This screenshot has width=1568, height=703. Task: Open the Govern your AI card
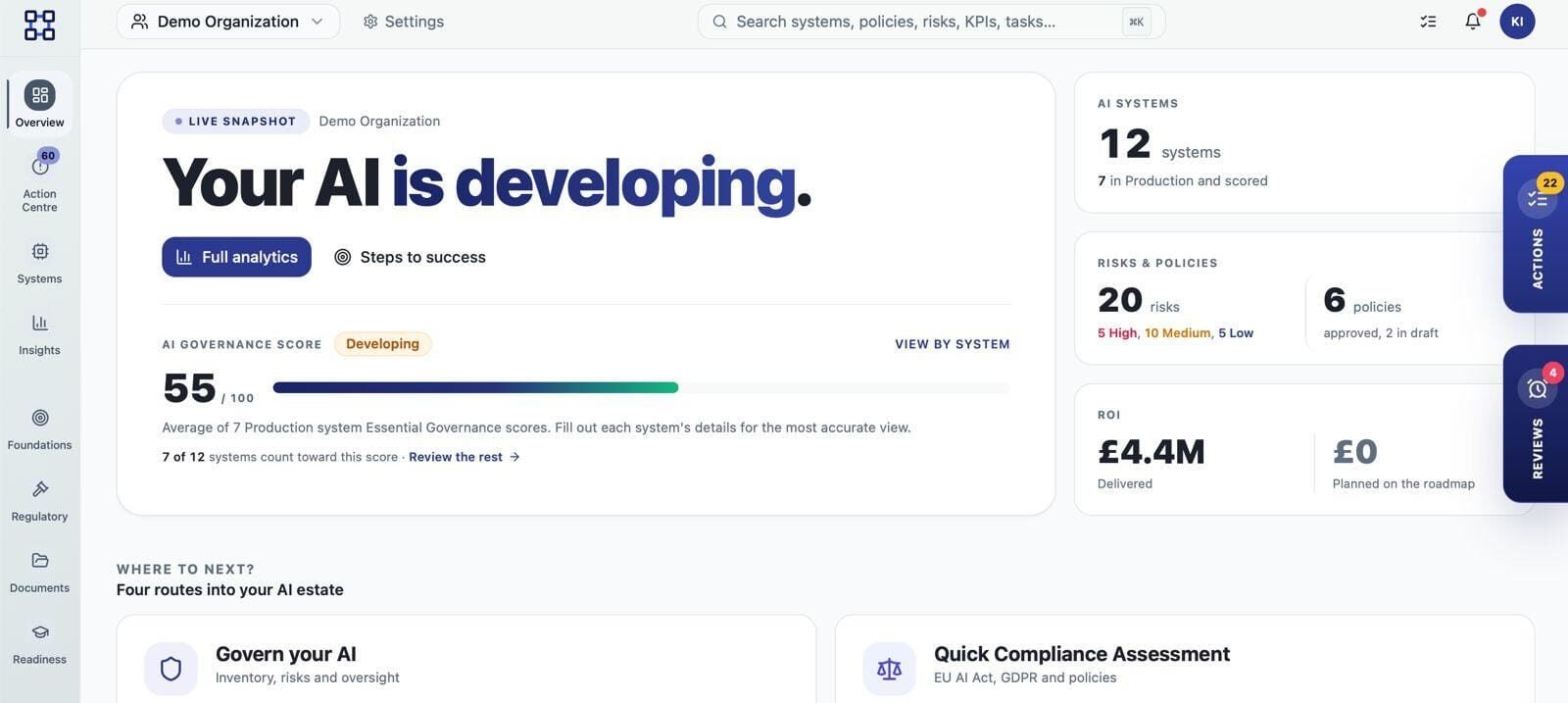(x=466, y=659)
